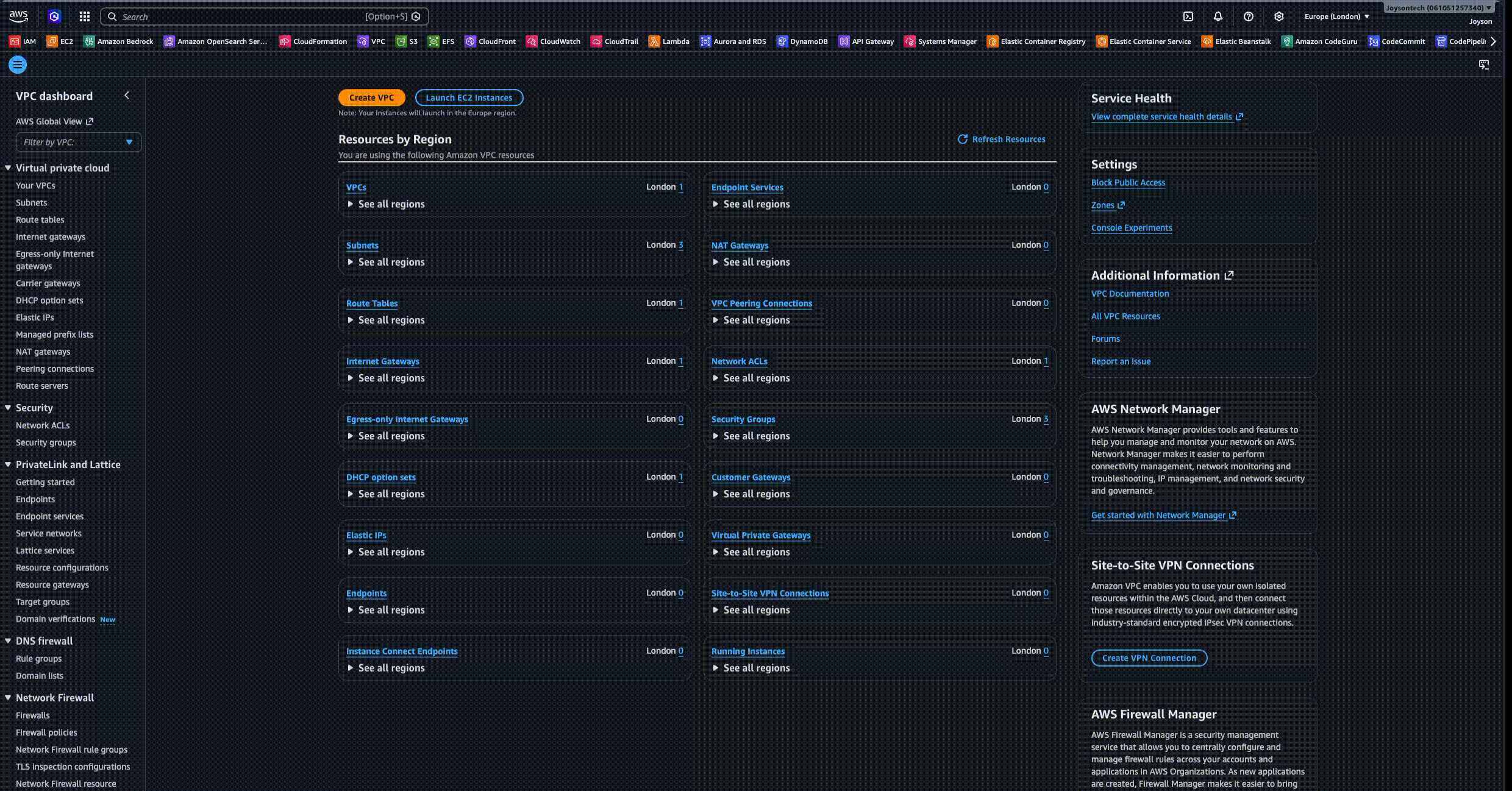Open S3 shortcut in favorites bar
Image resolution: width=1512 pixels, height=791 pixels.
coord(407,41)
